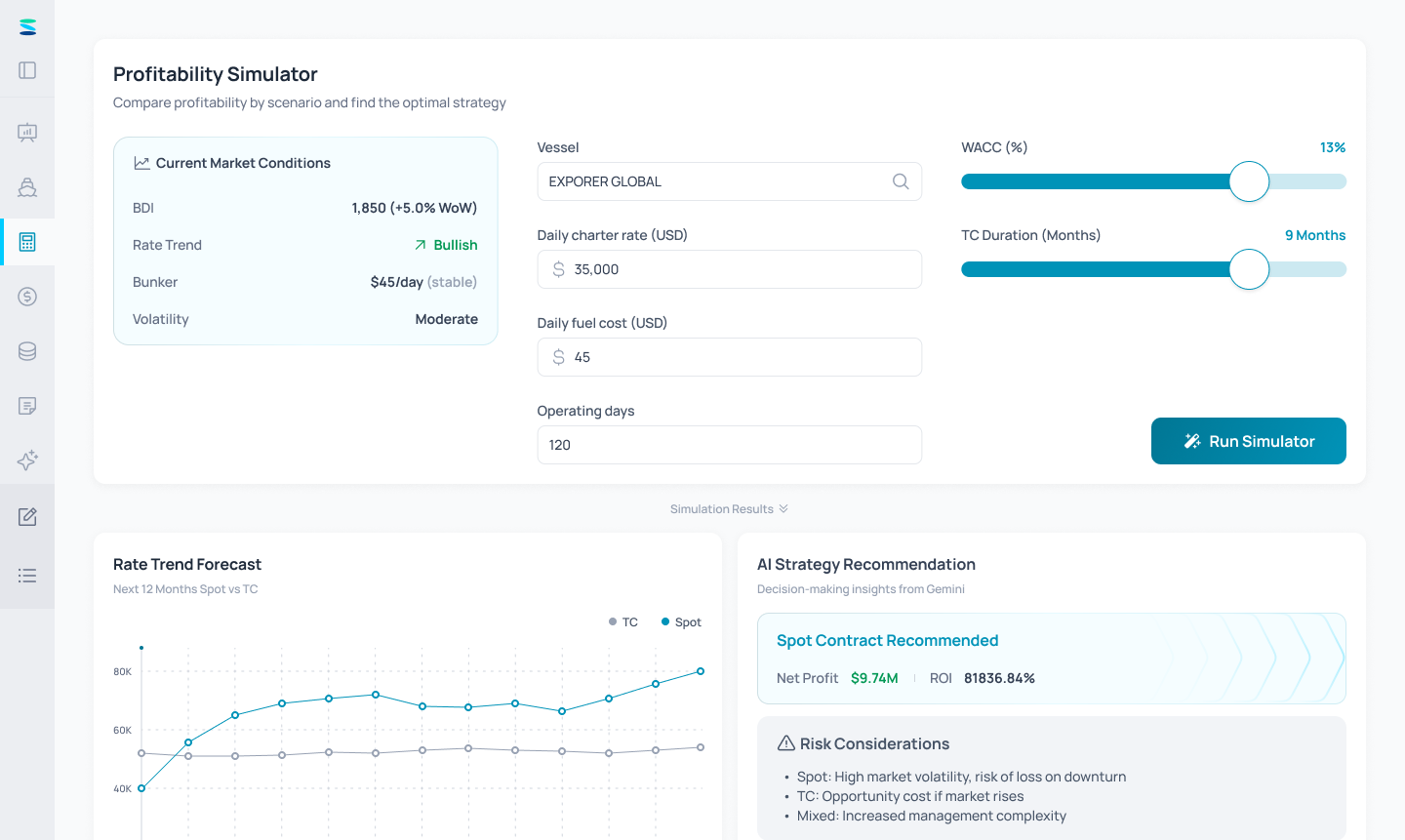
Task: Adjust the WACC percentage slider handle
Action: (x=1249, y=181)
